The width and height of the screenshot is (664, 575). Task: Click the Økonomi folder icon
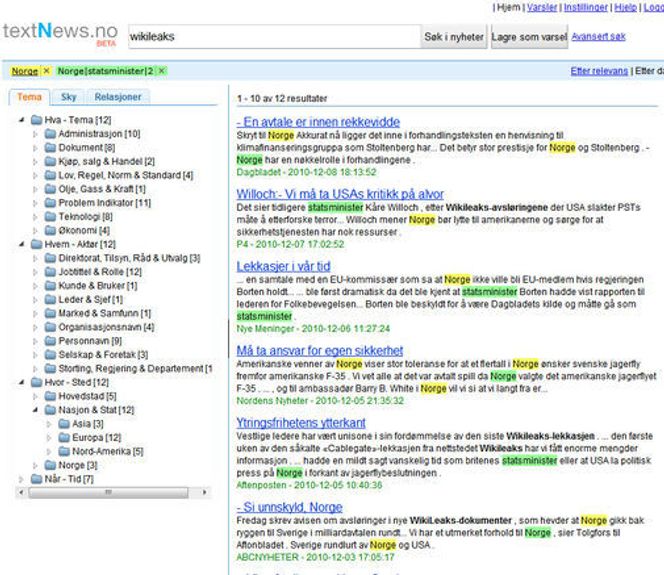point(50,230)
